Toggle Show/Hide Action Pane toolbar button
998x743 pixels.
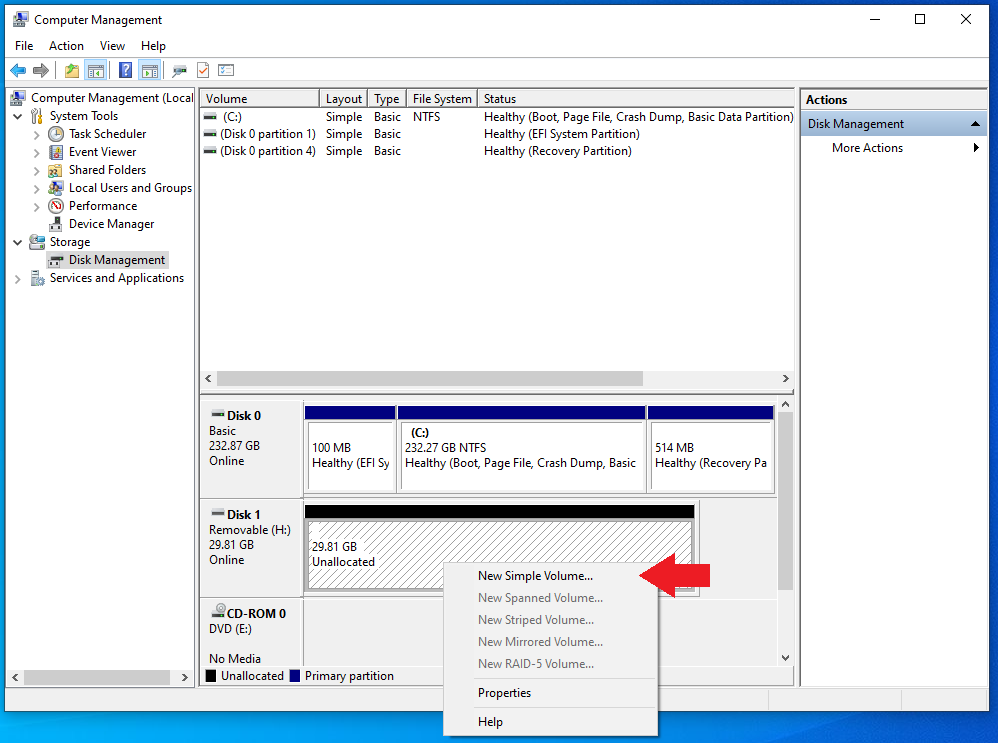(x=150, y=70)
